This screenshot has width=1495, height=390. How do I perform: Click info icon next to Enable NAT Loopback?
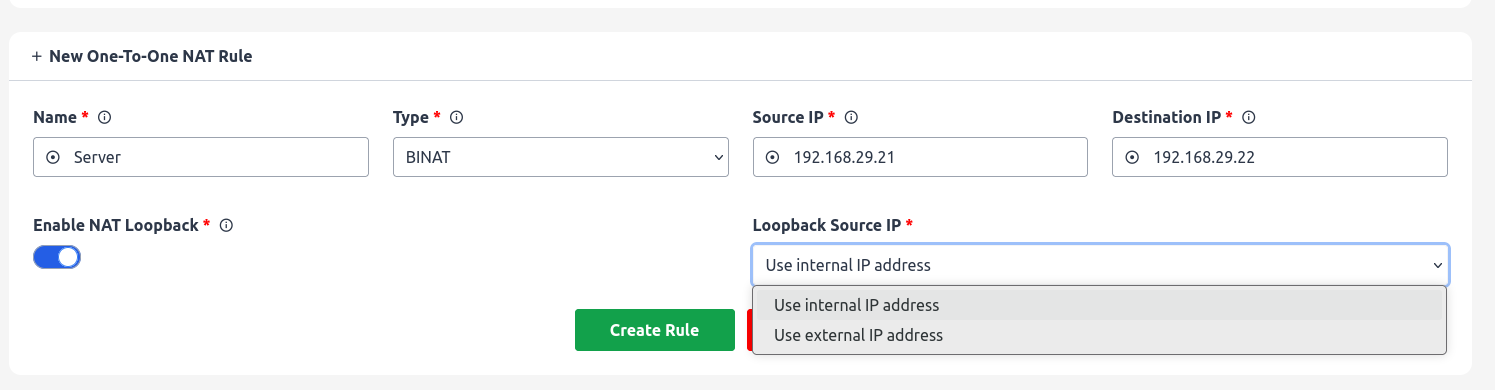pos(226,225)
